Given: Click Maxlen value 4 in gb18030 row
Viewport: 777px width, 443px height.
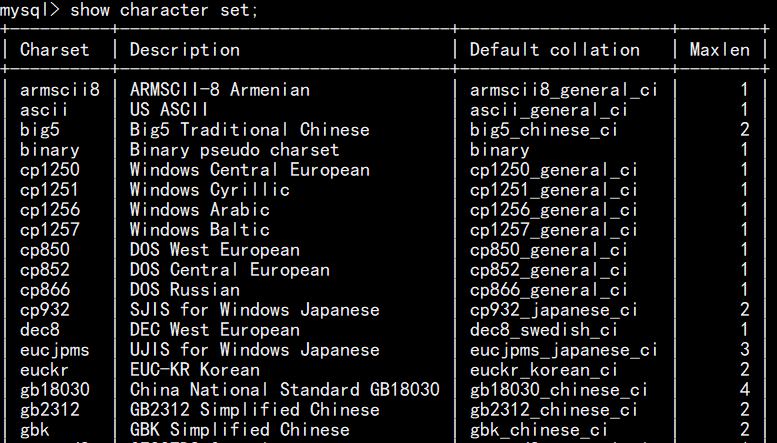Looking at the screenshot, I should point(744,389).
